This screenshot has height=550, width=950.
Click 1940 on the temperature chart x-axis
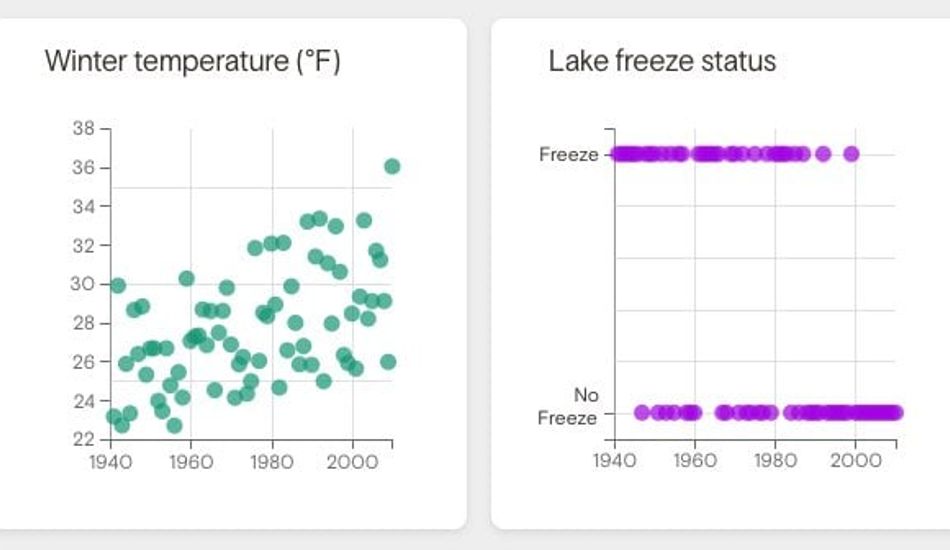[x=110, y=462]
